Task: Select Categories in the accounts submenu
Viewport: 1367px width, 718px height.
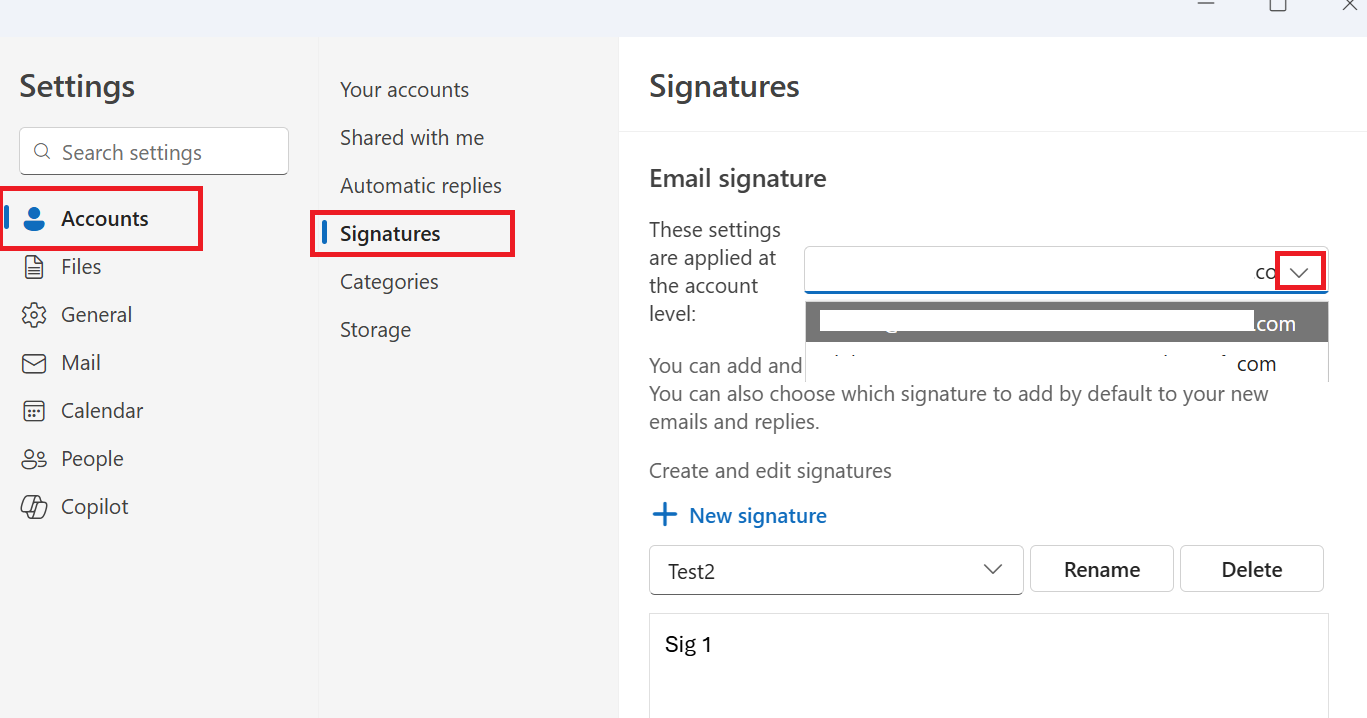Action: [389, 282]
